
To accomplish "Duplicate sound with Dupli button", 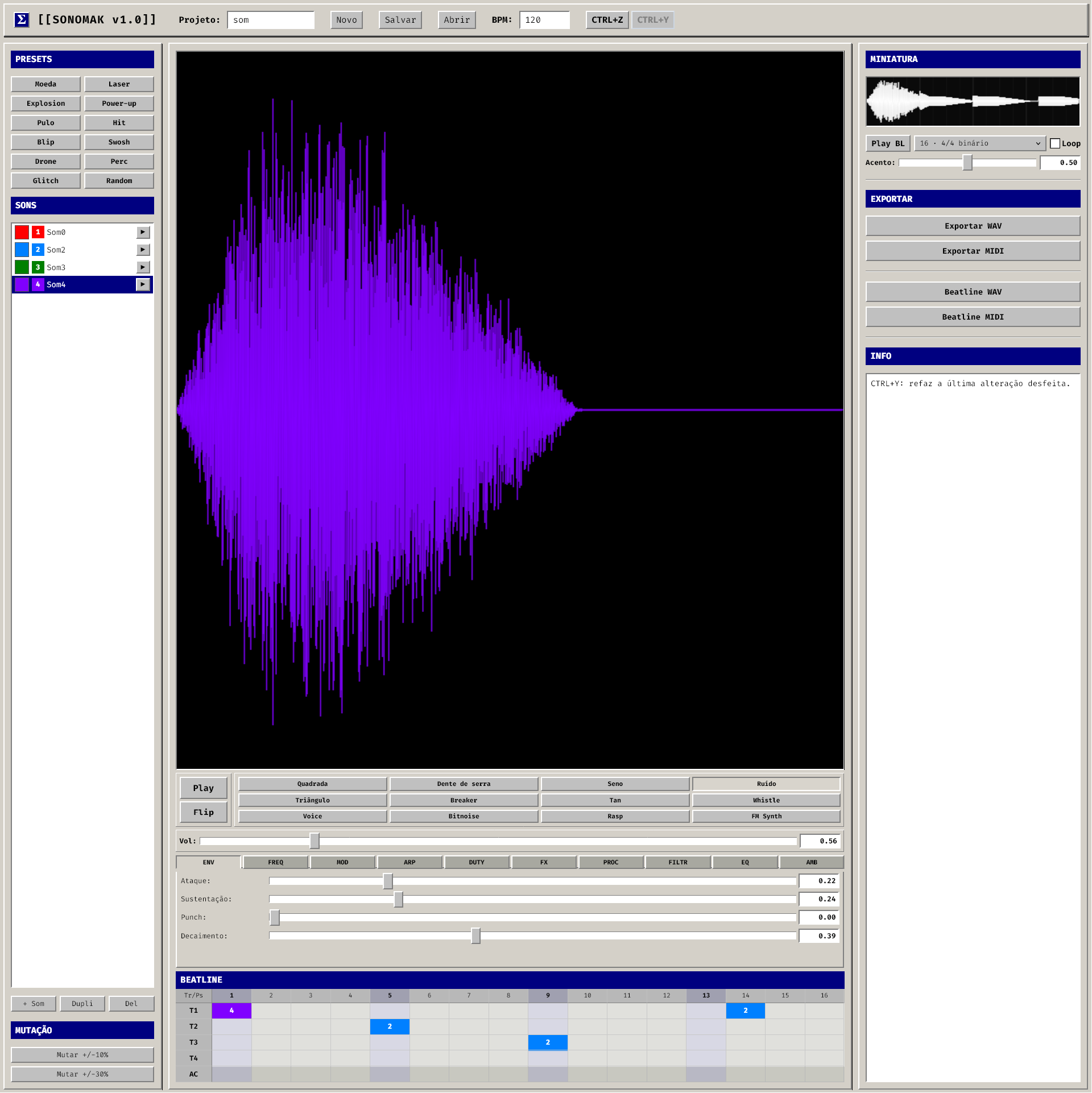I will [82, 1004].
